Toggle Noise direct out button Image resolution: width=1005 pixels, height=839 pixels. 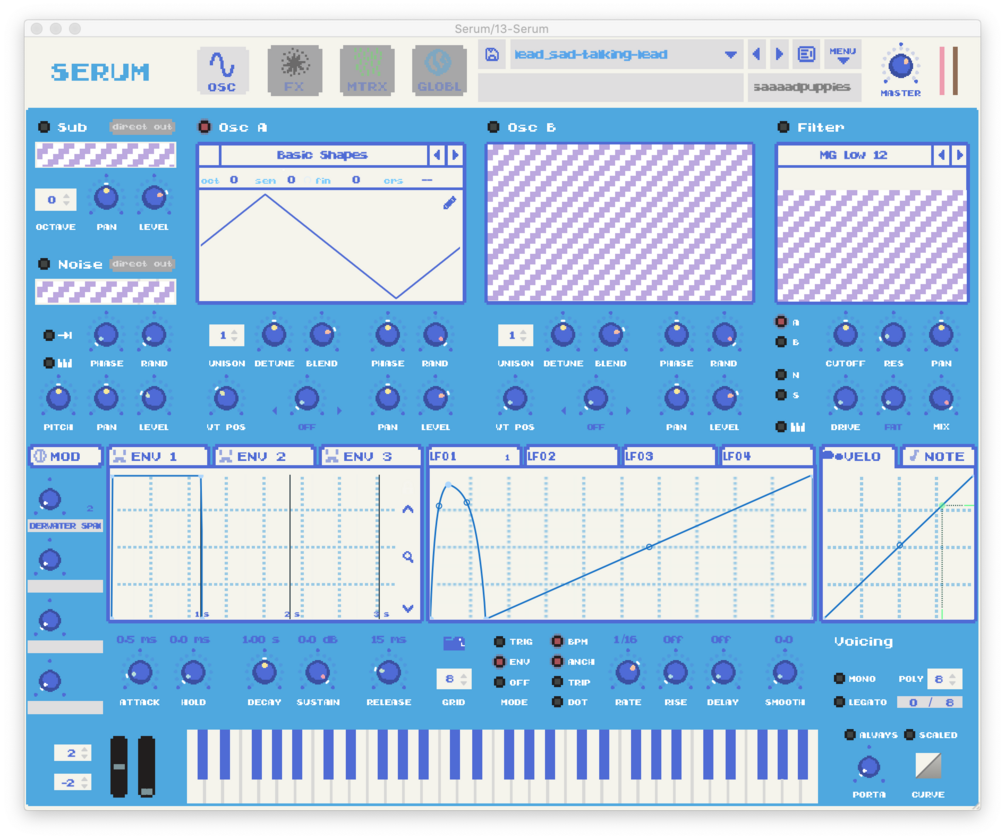click(x=142, y=263)
